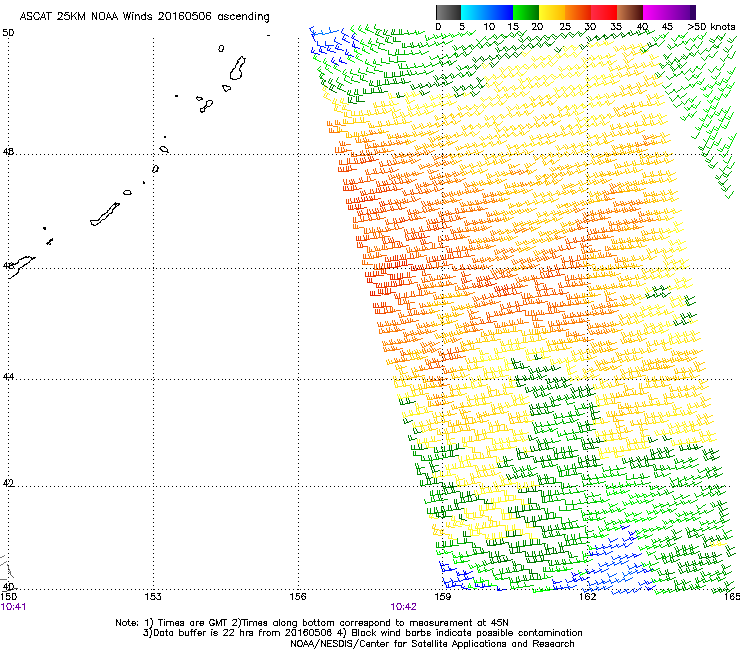Click the latitude label '50'
740x650 pixels.
(8, 33)
